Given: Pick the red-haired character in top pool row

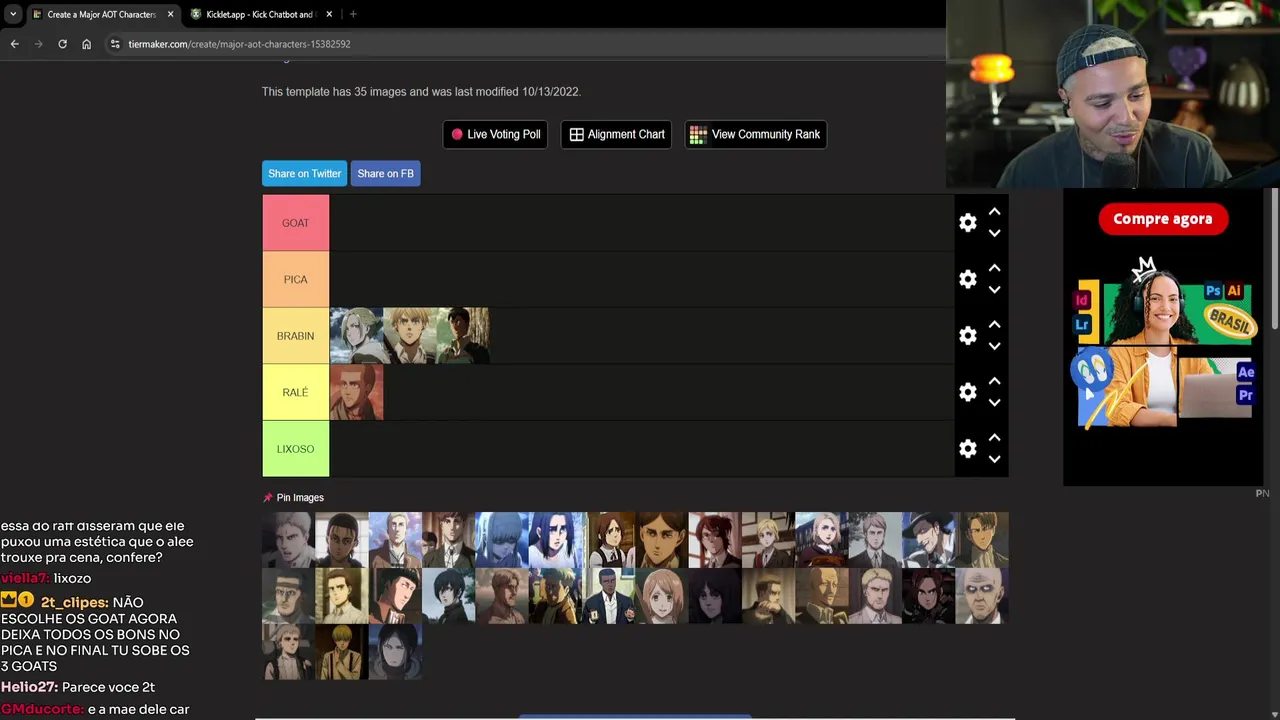Looking at the screenshot, I should tap(715, 540).
